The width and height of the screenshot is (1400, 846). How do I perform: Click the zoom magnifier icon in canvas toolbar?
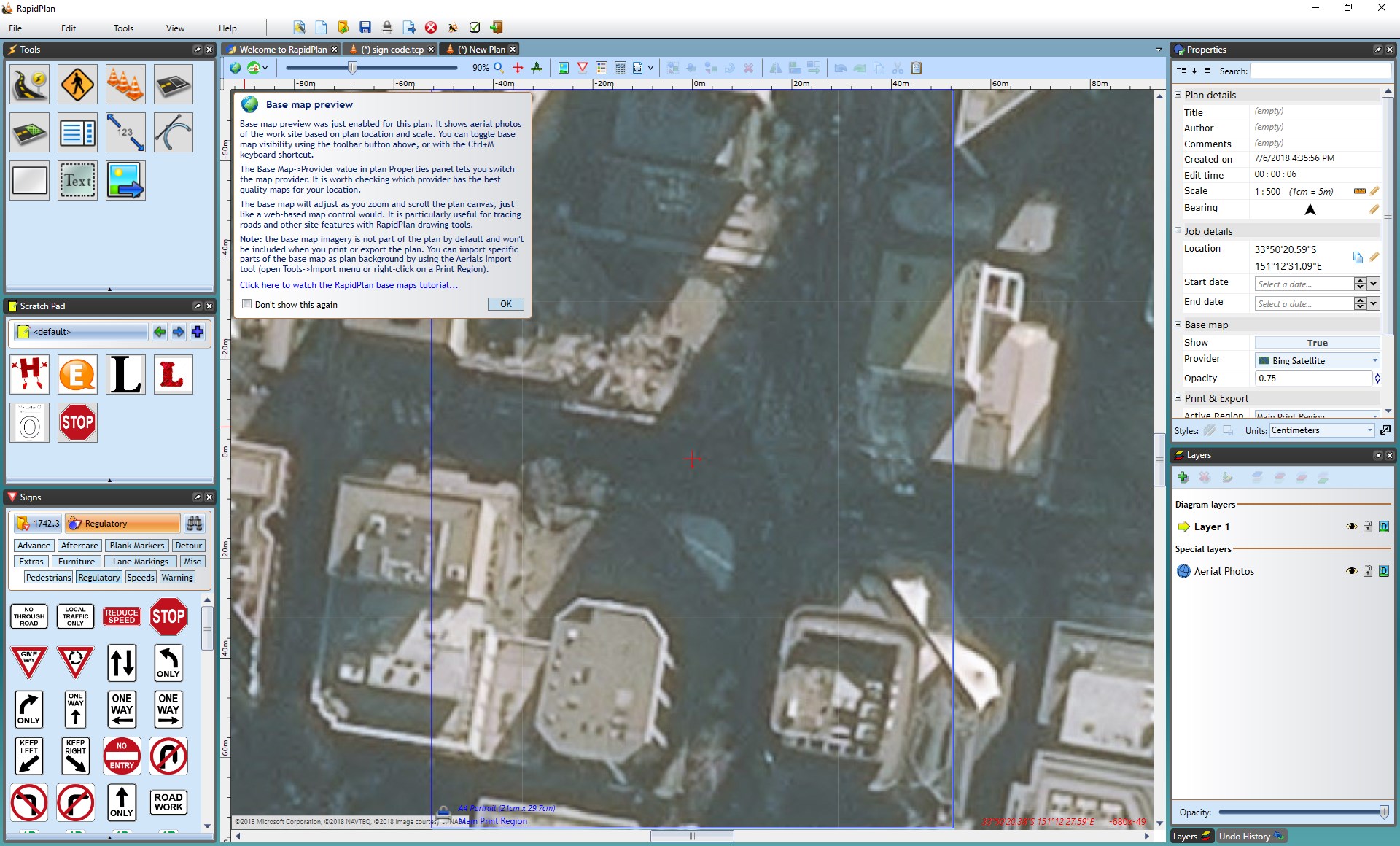tap(499, 68)
